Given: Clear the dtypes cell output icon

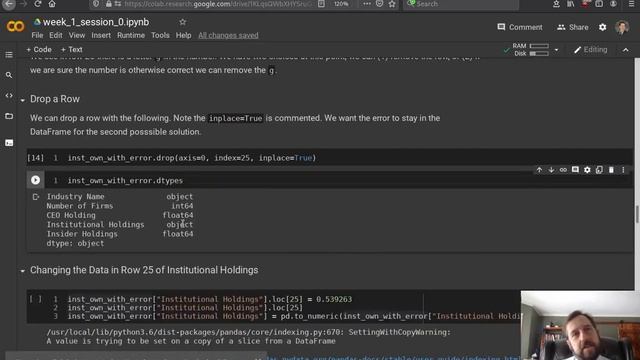Looking at the screenshot, I should [36, 197].
